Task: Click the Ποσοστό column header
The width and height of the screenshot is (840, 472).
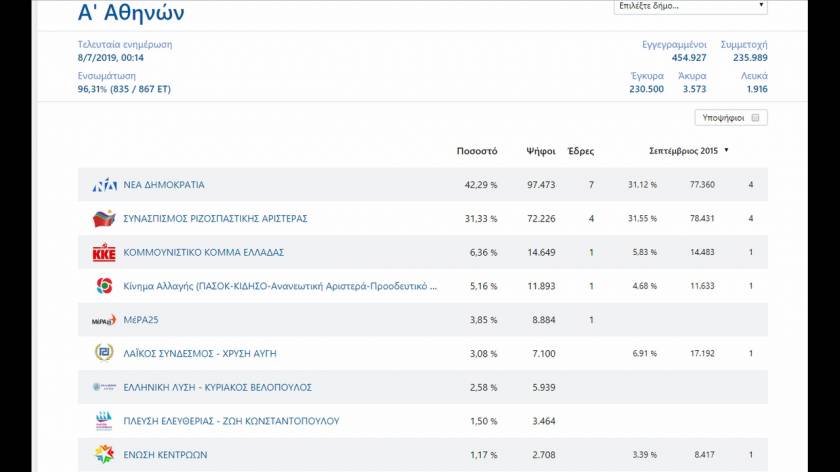Action: 476,151
